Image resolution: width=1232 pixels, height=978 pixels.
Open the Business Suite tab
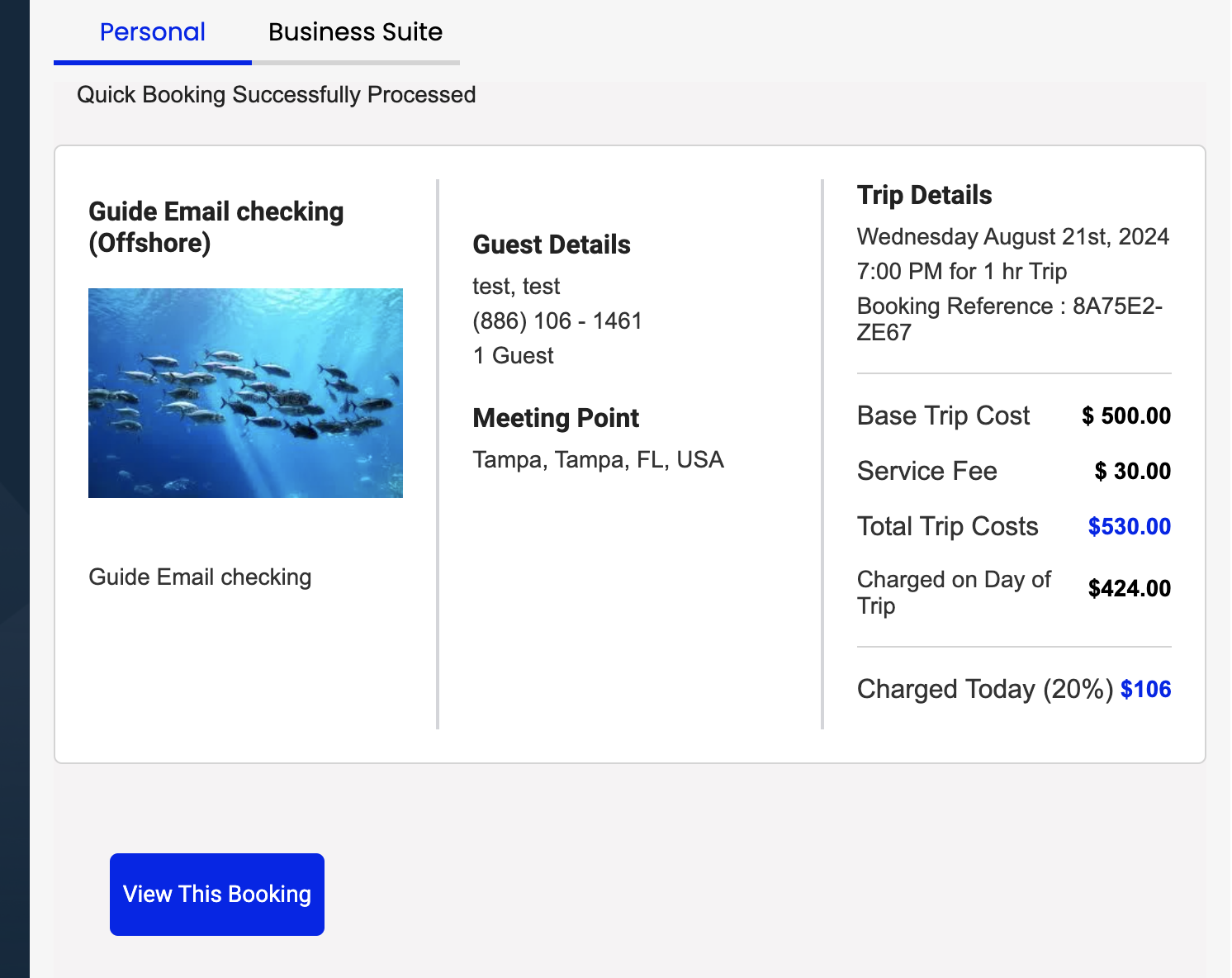pyautogui.click(x=355, y=32)
